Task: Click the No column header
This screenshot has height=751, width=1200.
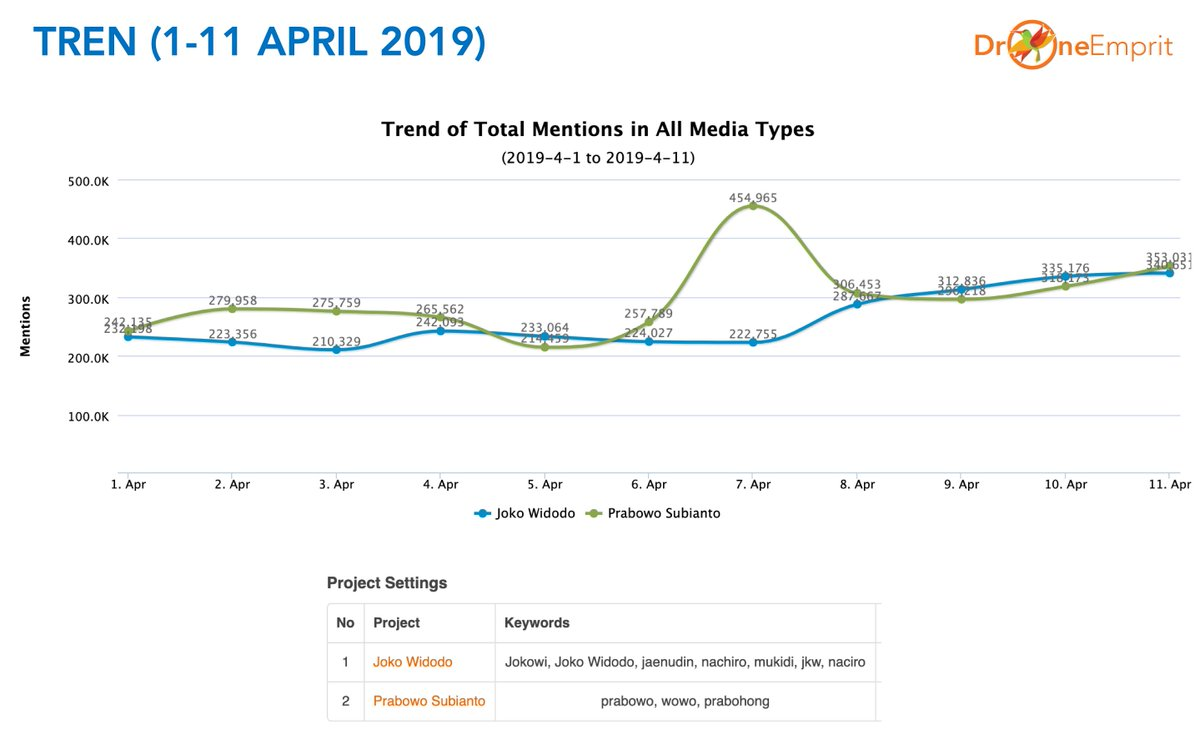Action: pos(345,623)
